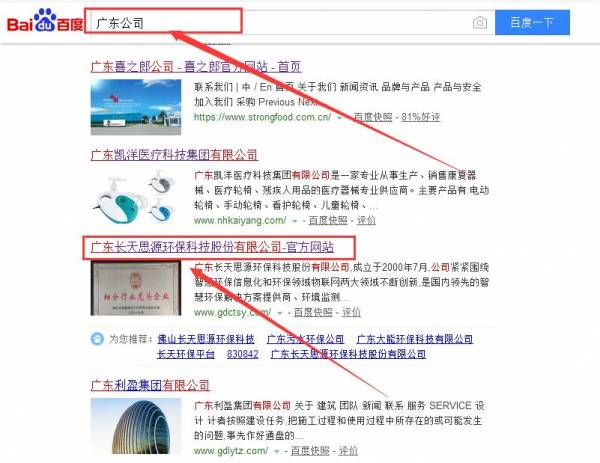Click the 百度一下 search button

(532, 23)
